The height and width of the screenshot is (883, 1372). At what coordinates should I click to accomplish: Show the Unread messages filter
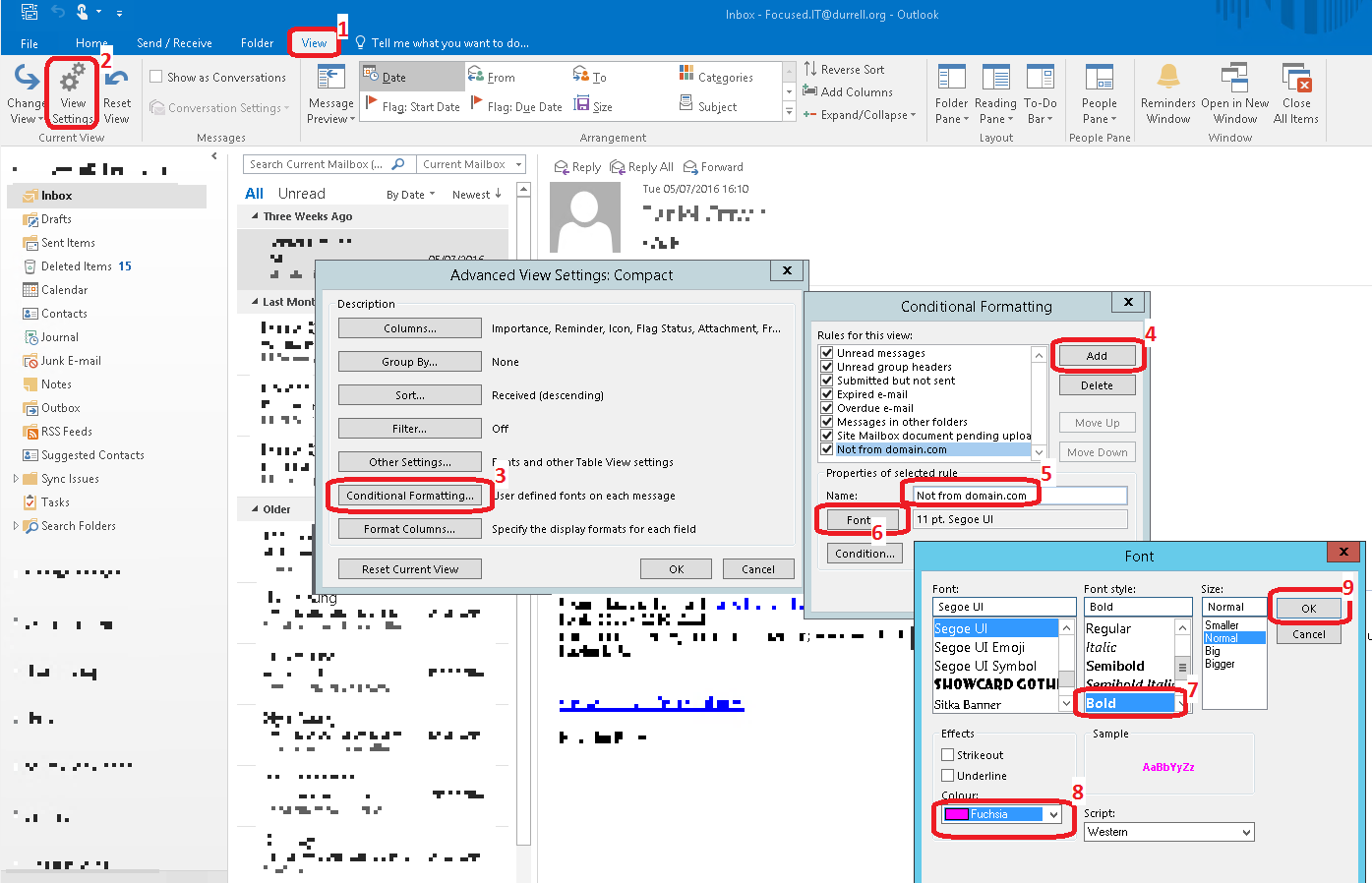301,194
